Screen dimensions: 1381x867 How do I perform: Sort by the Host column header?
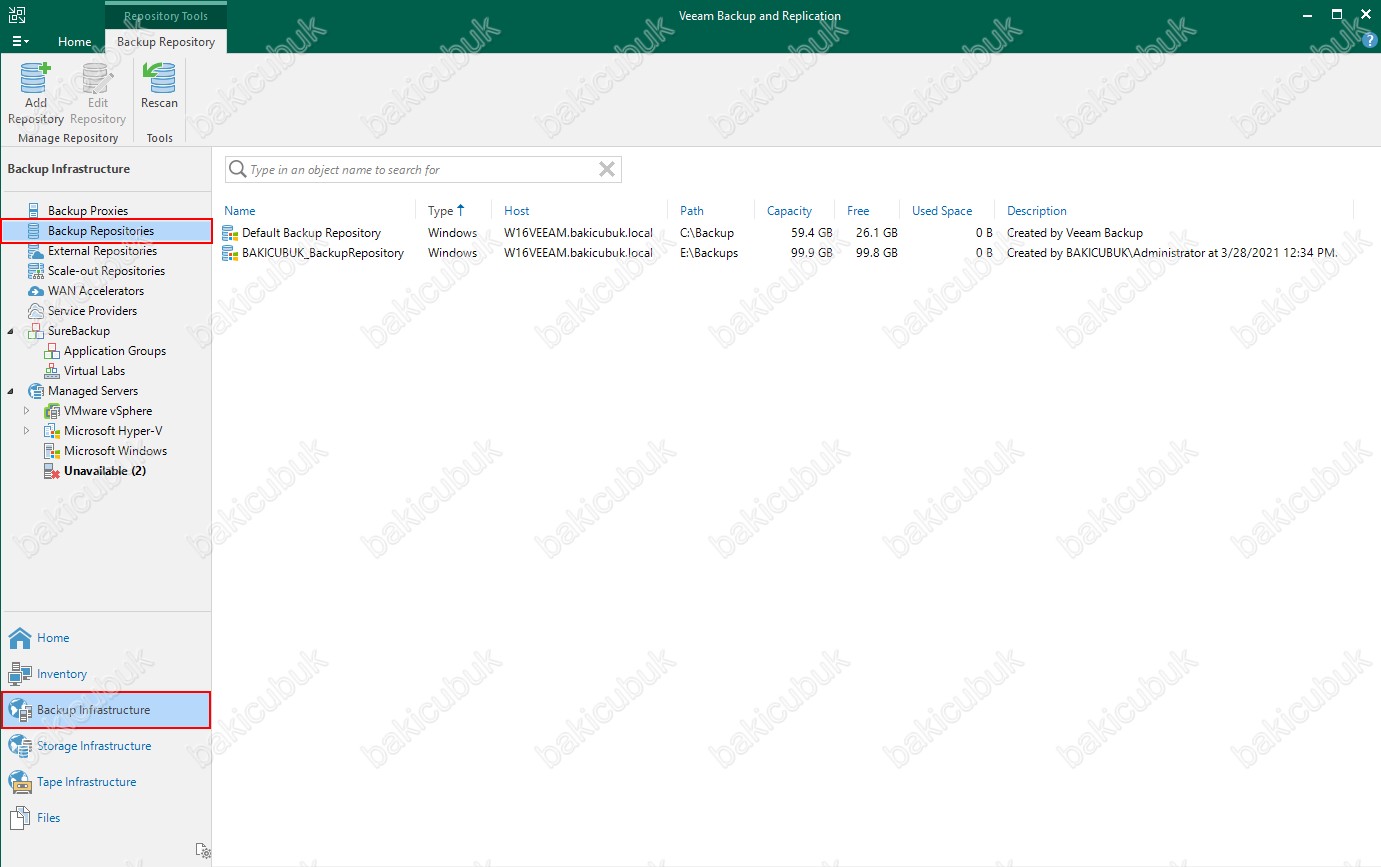(517, 211)
